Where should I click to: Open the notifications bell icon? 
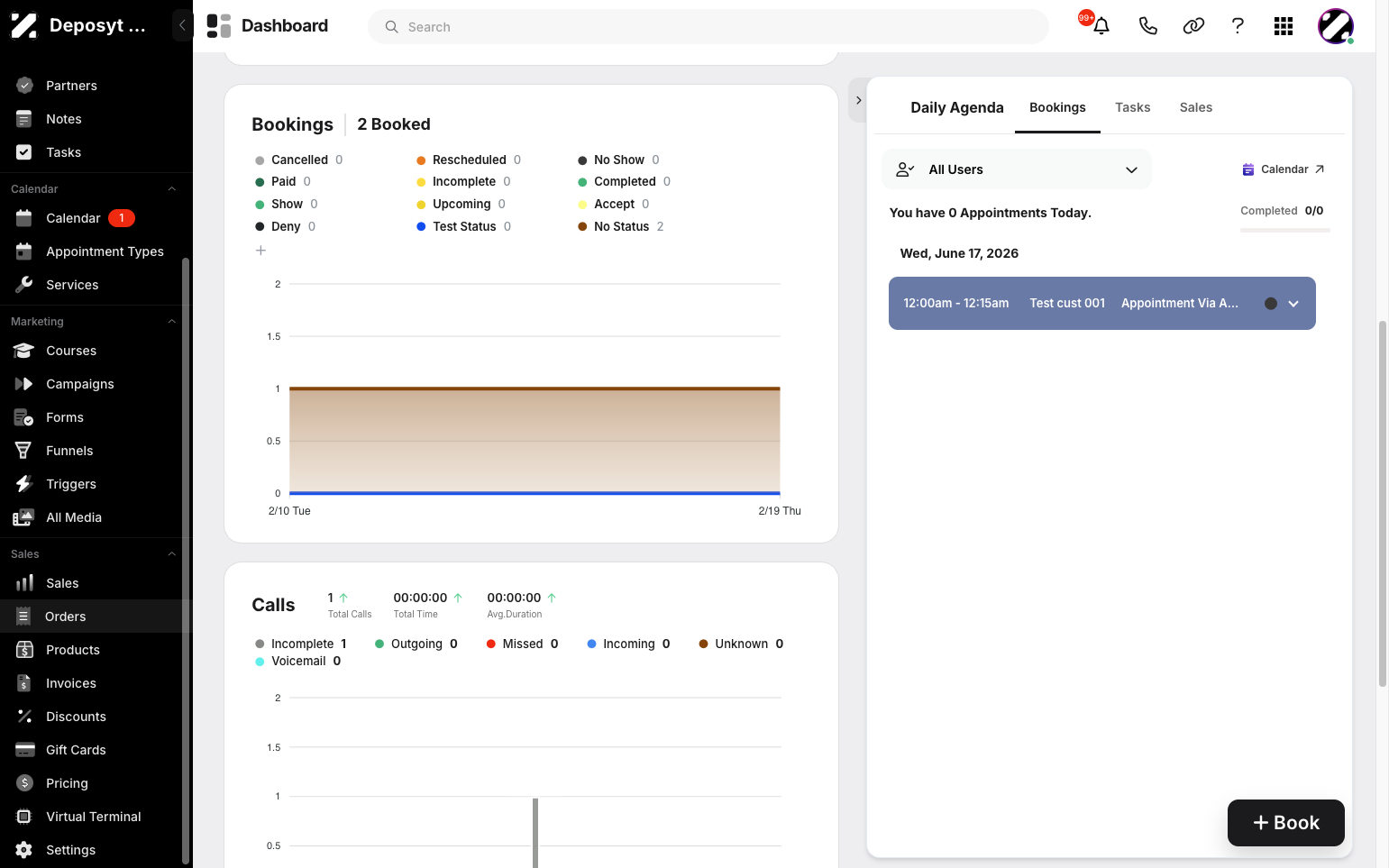[1101, 26]
